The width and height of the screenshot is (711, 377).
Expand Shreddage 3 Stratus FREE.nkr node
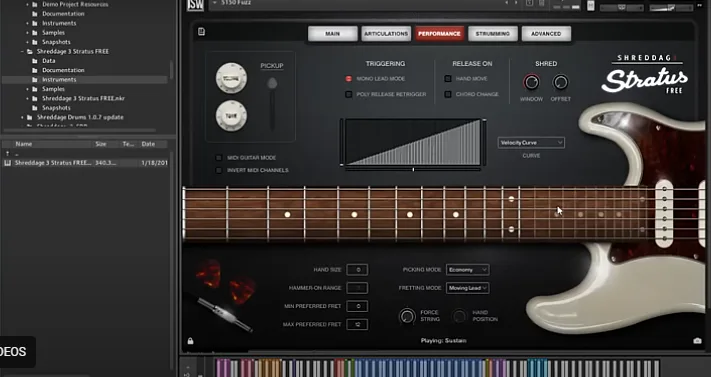(28, 98)
